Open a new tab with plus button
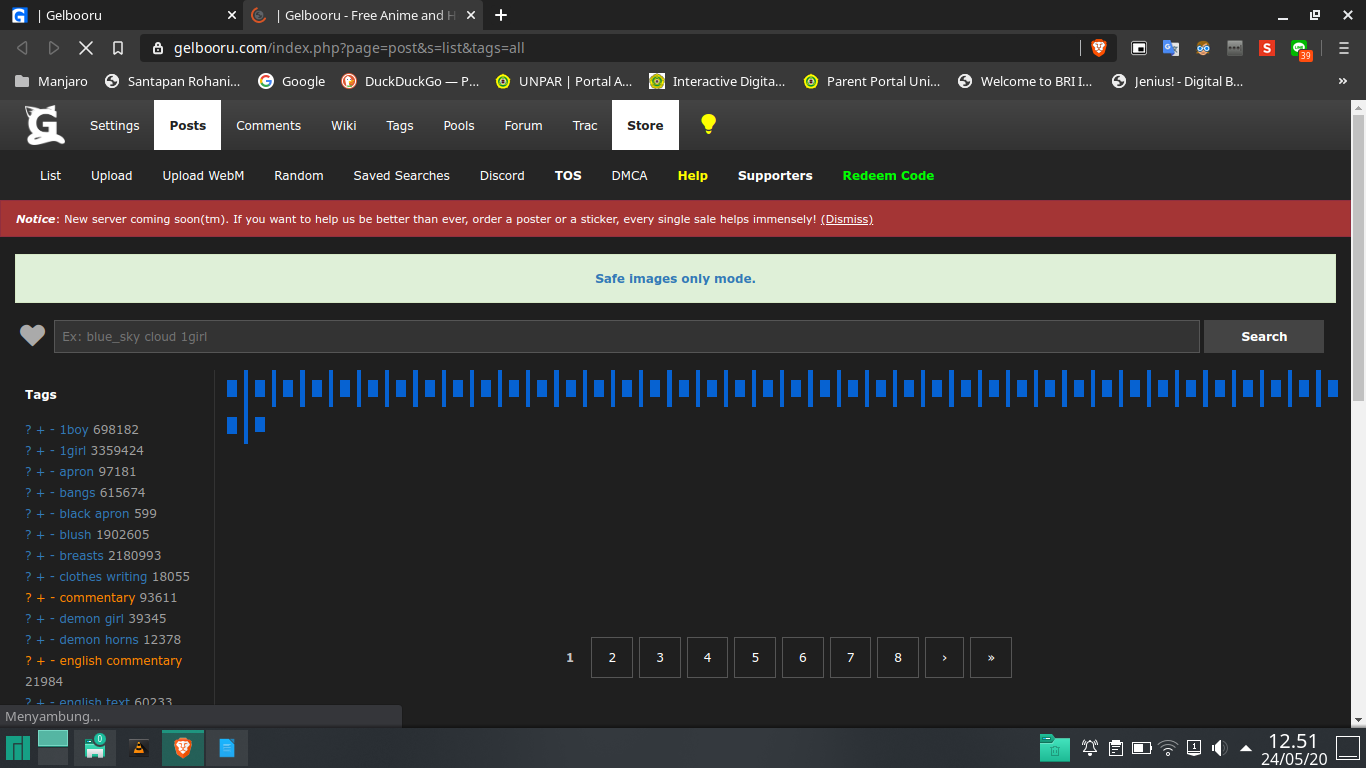This screenshot has height=768, width=1366. point(501,15)
